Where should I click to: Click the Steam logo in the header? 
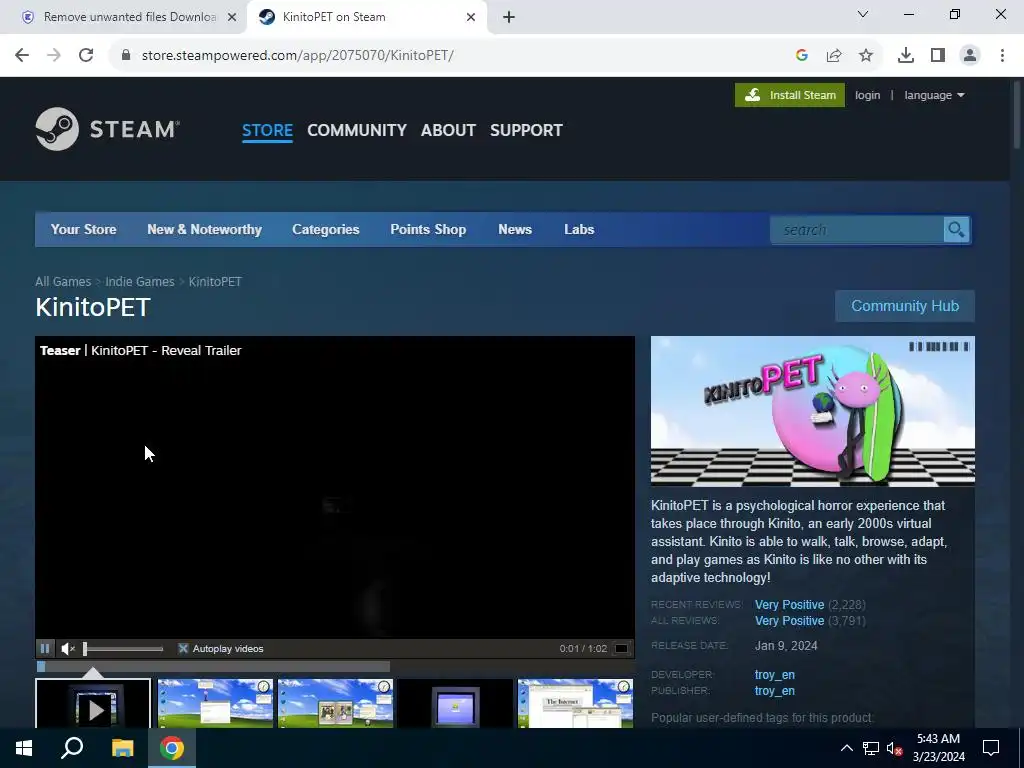pyautogui.click(x=108, y=129)
